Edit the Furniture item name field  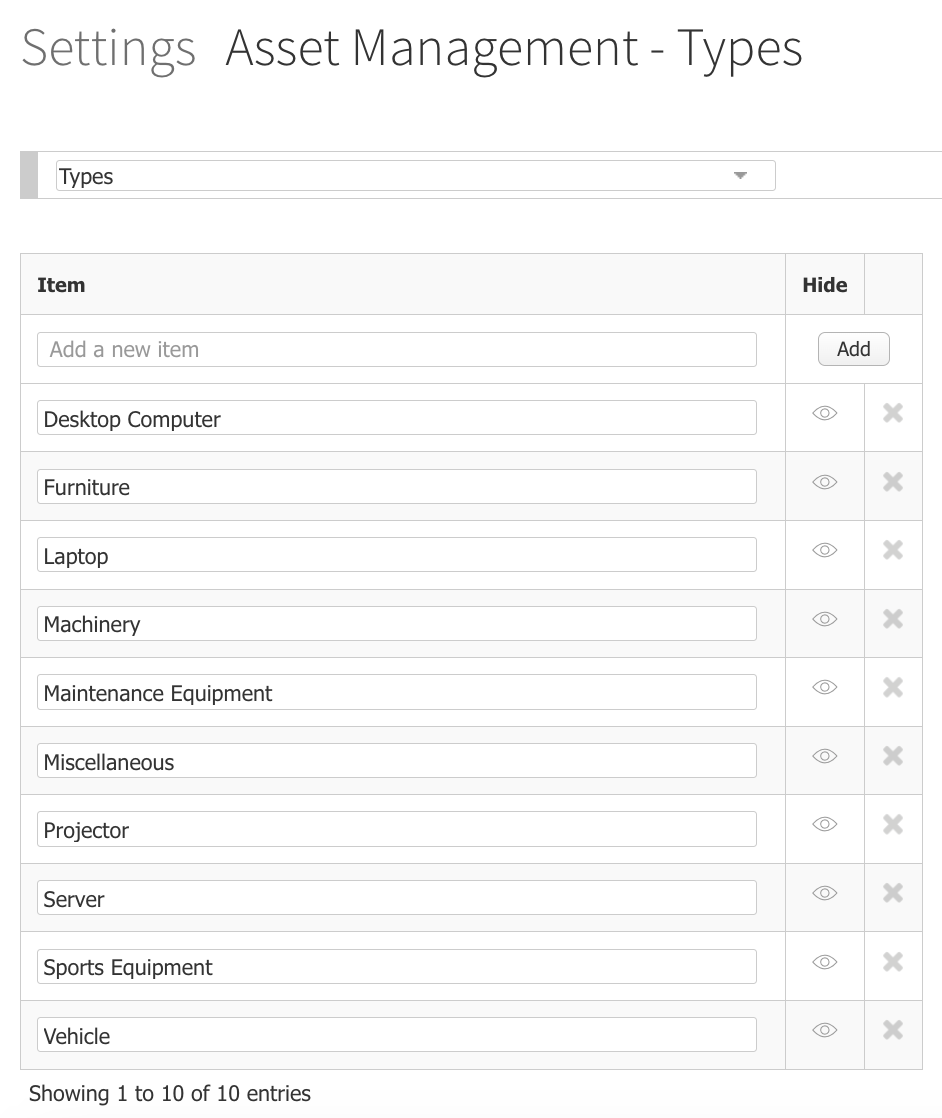click(x=396, y=486)
